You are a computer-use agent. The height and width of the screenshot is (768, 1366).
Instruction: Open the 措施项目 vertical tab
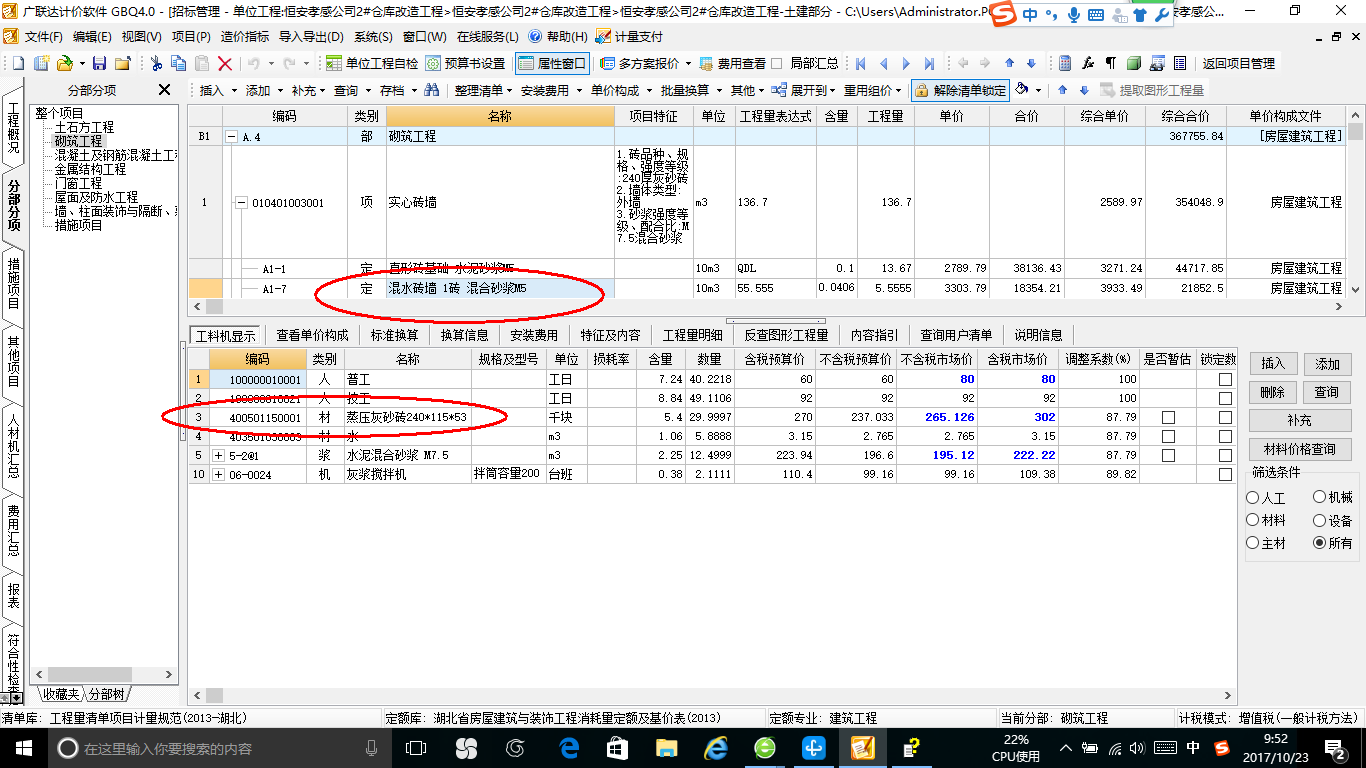[13, 285]
